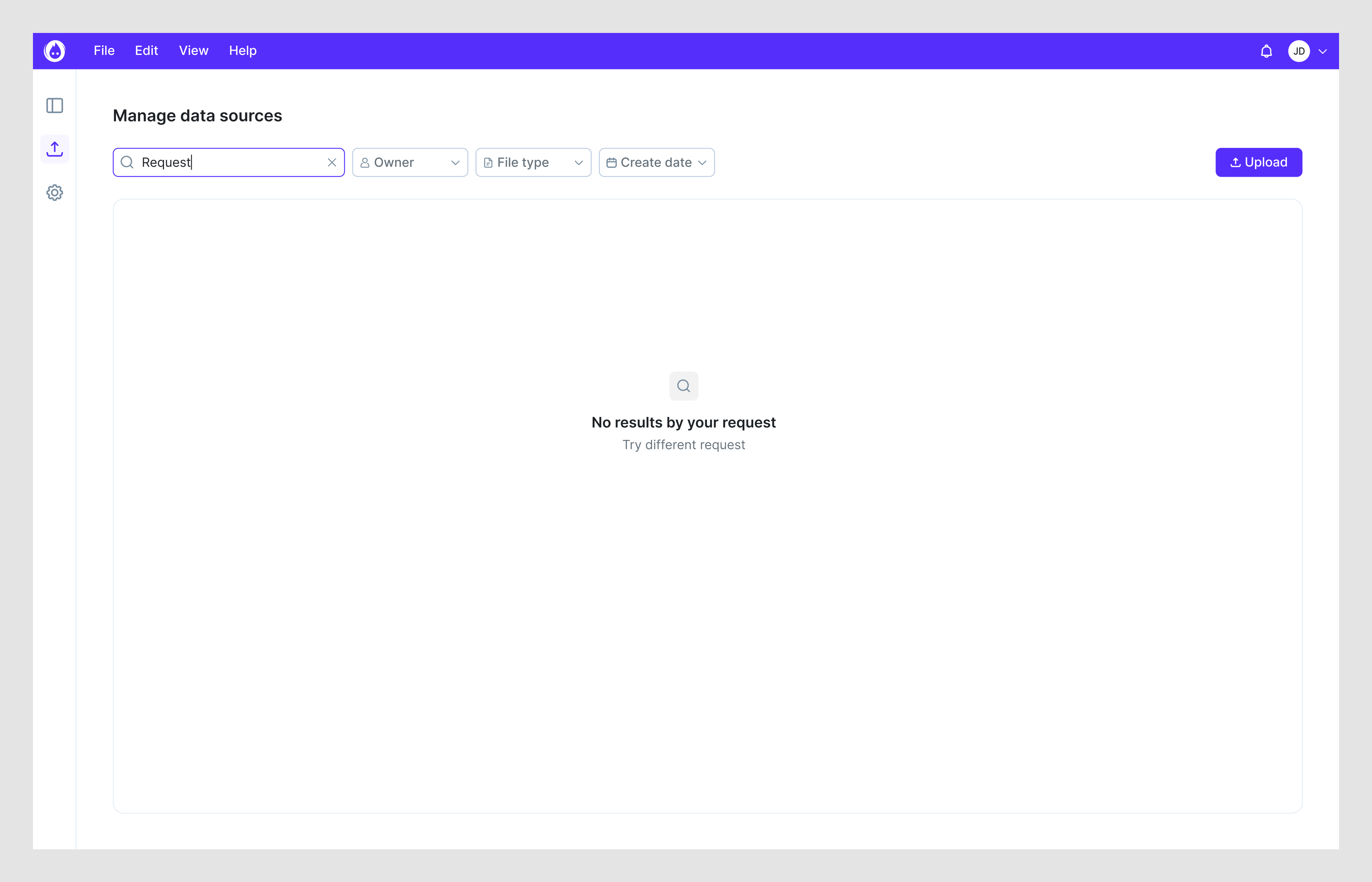Open the Help menu

point(243,51)
